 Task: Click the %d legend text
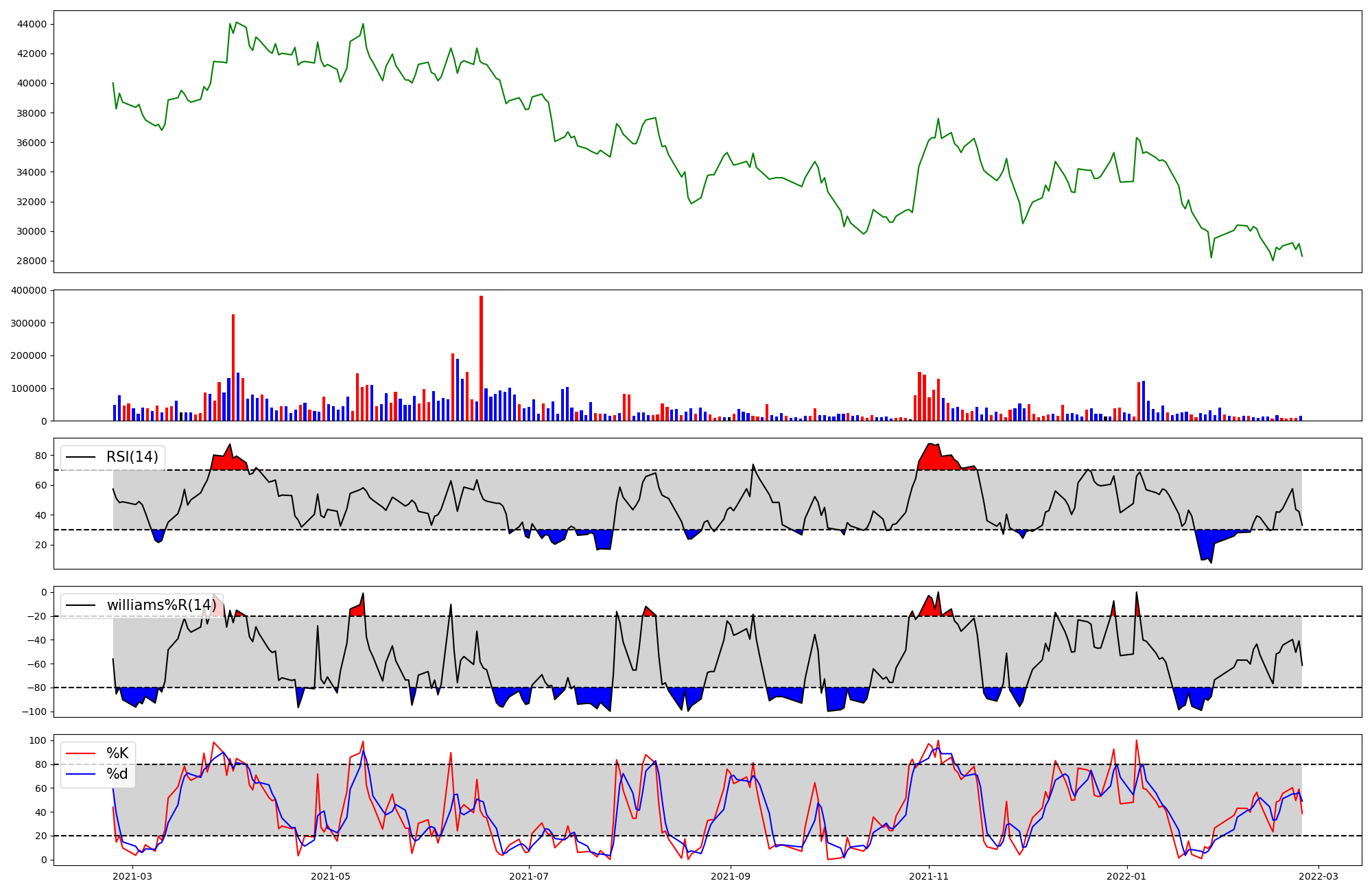(117, 774)
